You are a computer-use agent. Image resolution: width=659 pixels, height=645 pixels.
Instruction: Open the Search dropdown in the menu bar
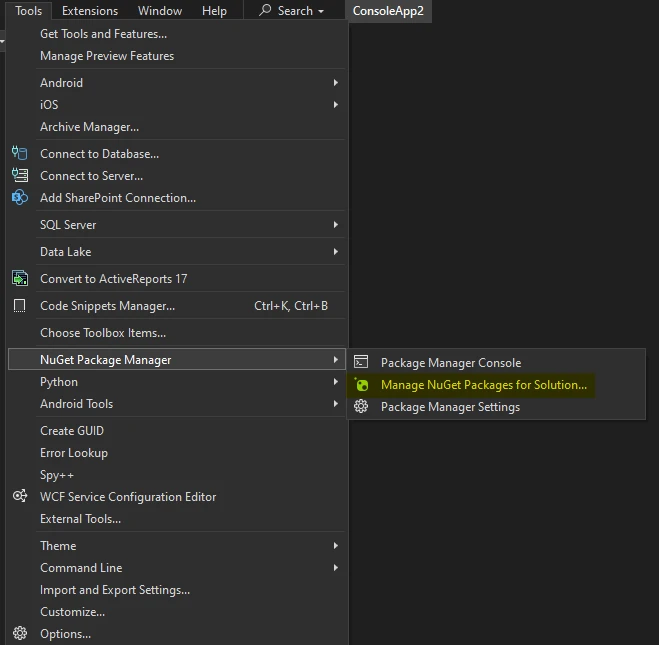[x=292, y=11]
